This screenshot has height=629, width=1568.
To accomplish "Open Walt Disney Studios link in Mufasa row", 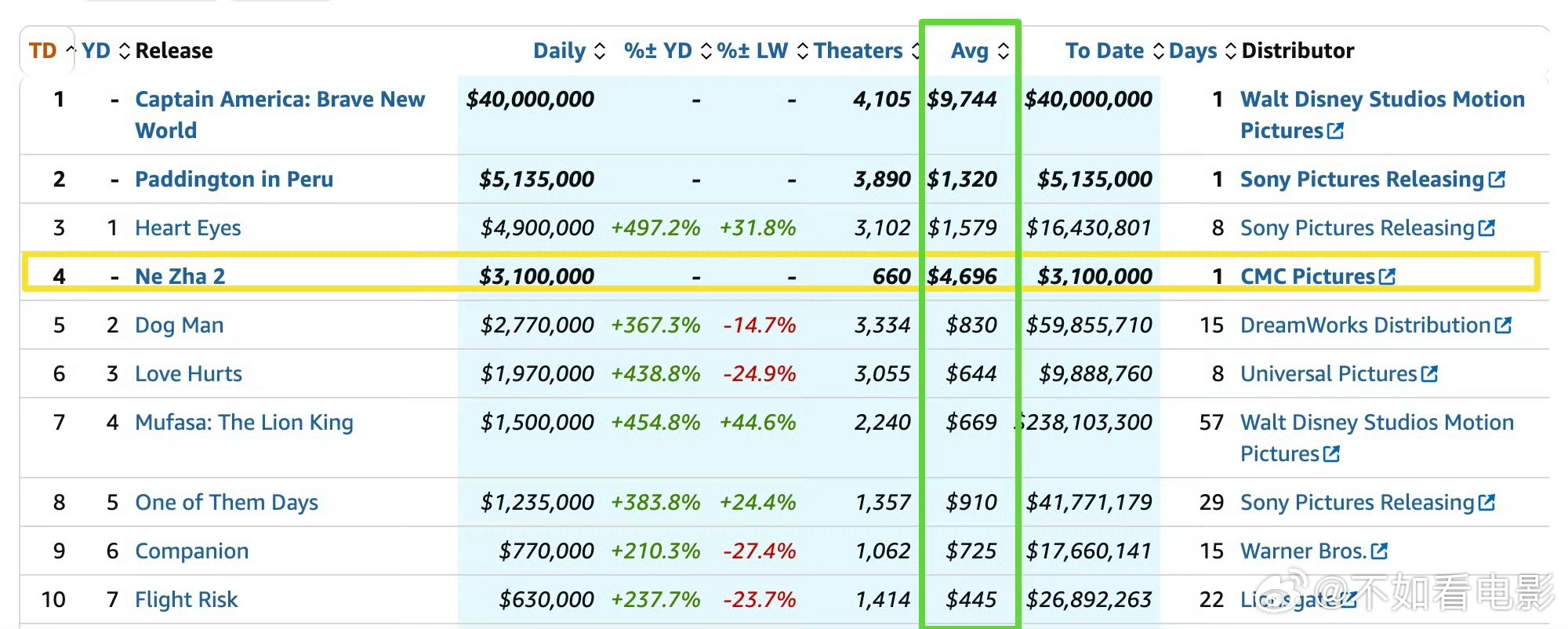I will tap(1377, 438).
